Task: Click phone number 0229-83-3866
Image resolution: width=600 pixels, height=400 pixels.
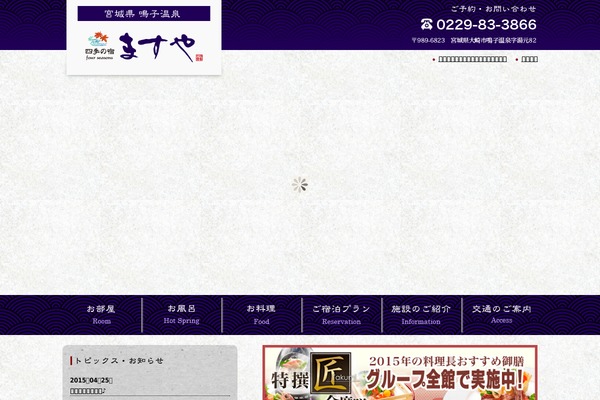Action: click(x=486, y=24)
